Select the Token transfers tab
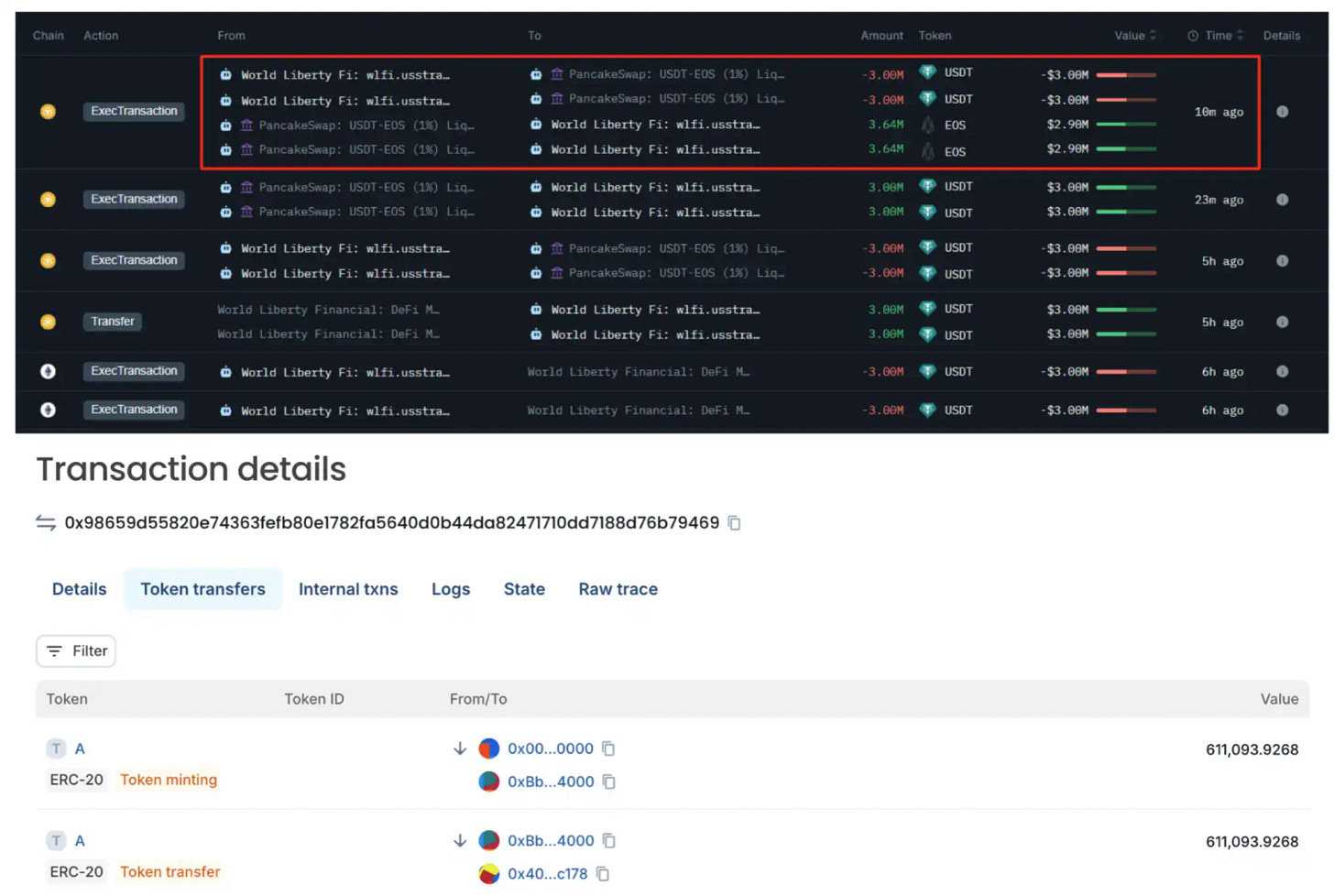The width and height of the screenshot is (1334, 896). coord(202,590)
